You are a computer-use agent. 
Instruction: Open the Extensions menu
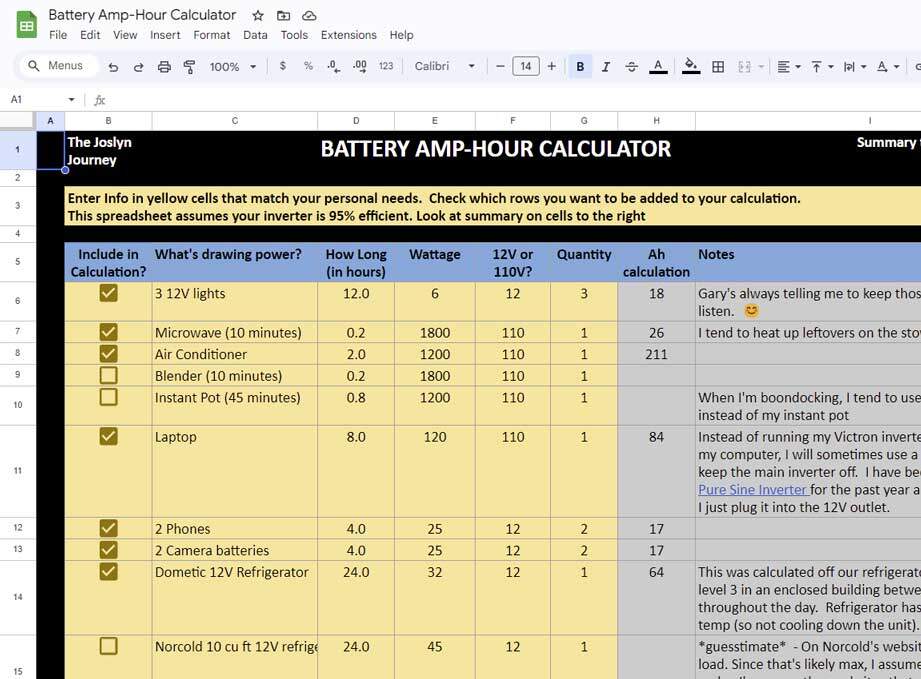click(348, 35)
